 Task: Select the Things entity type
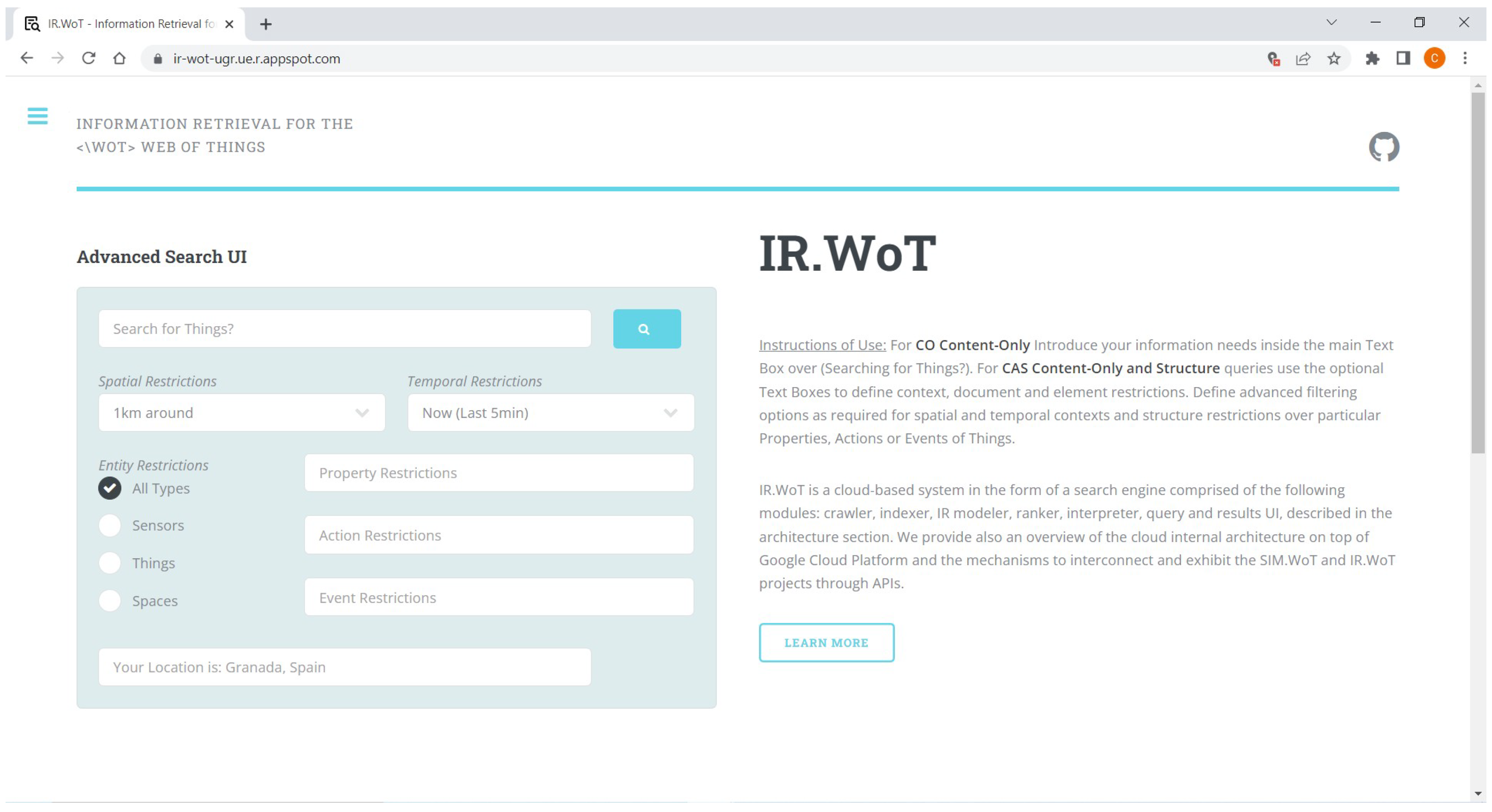(x=109, y=563)
